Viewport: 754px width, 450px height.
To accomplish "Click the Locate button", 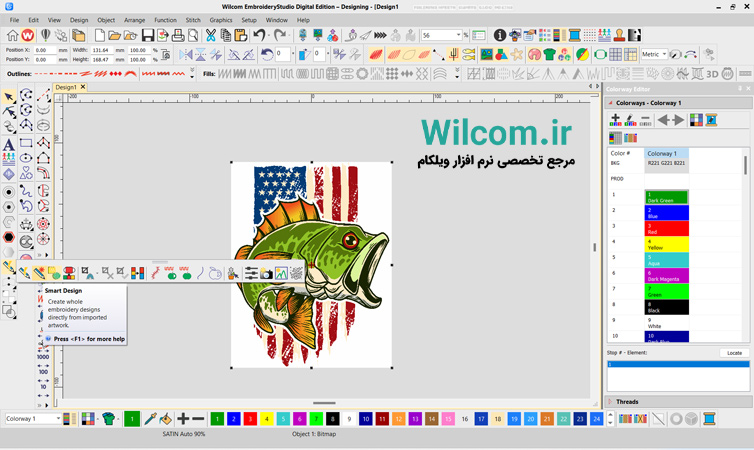I will [734, 353].
